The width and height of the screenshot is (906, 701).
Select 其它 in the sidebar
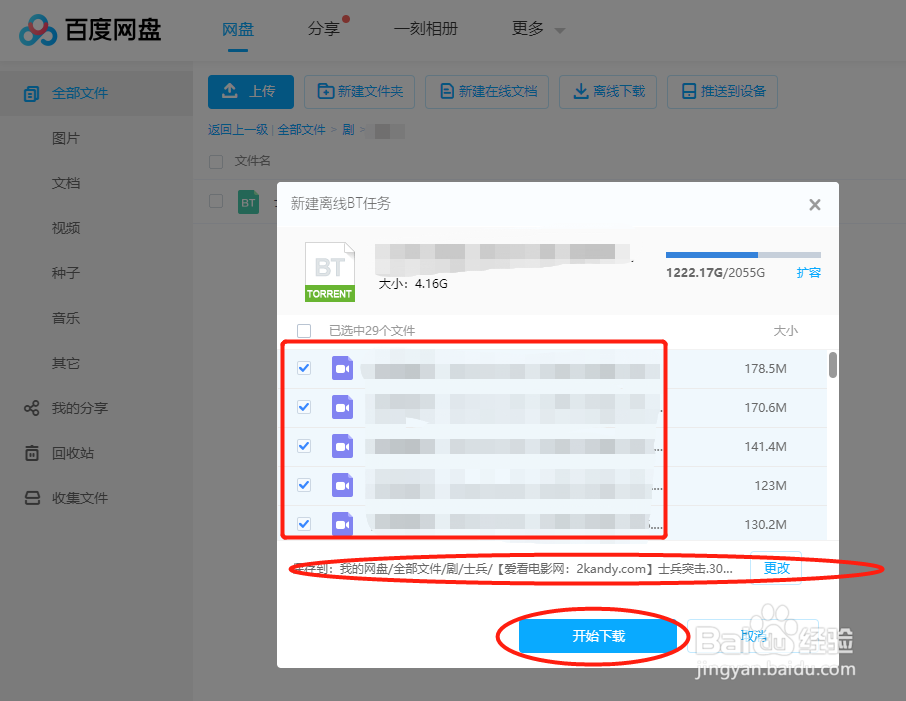coord(66,363)
